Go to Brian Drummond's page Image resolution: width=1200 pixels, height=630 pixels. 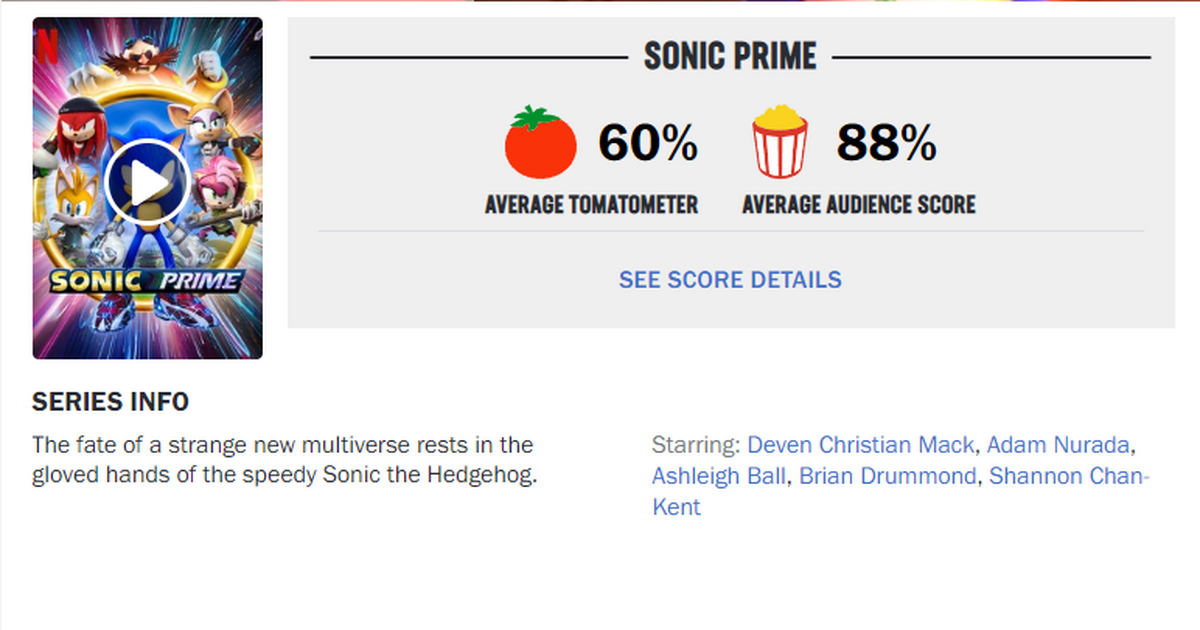pos(887,476)
